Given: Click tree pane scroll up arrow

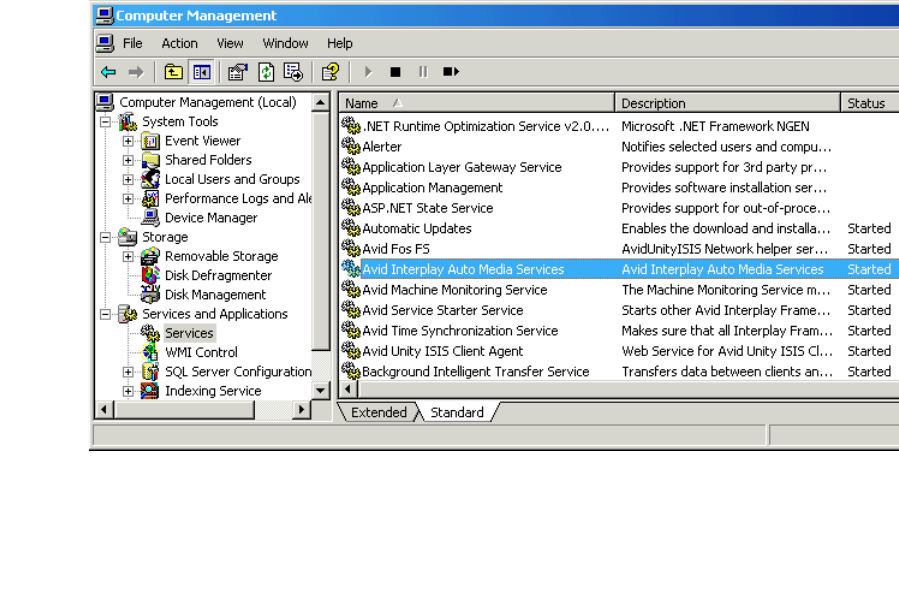Looking at the screenshot, I should pyautogui.click(x=320, y=103).
